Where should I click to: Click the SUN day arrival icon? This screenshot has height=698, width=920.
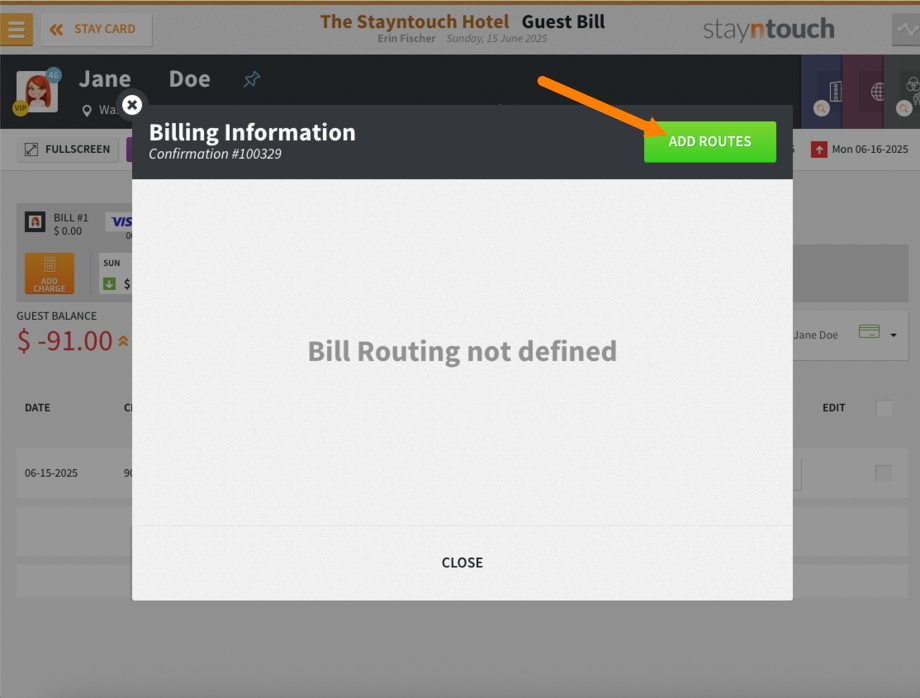109,284
